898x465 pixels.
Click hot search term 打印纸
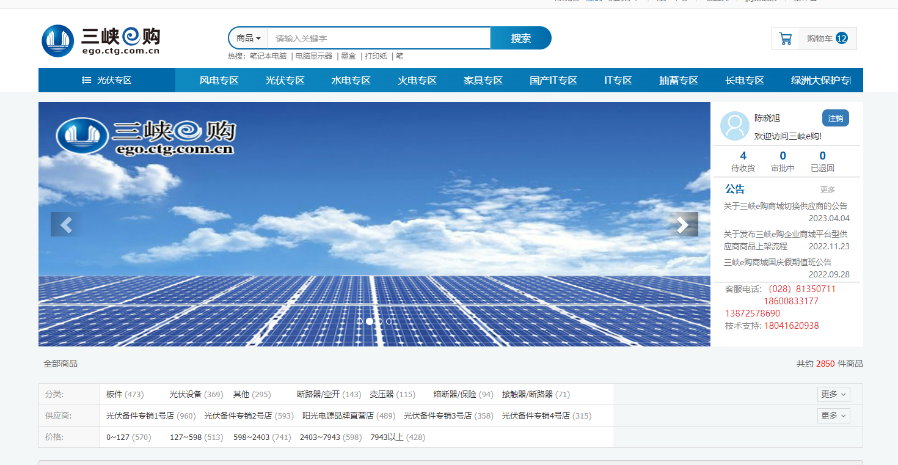pos(376,56)
